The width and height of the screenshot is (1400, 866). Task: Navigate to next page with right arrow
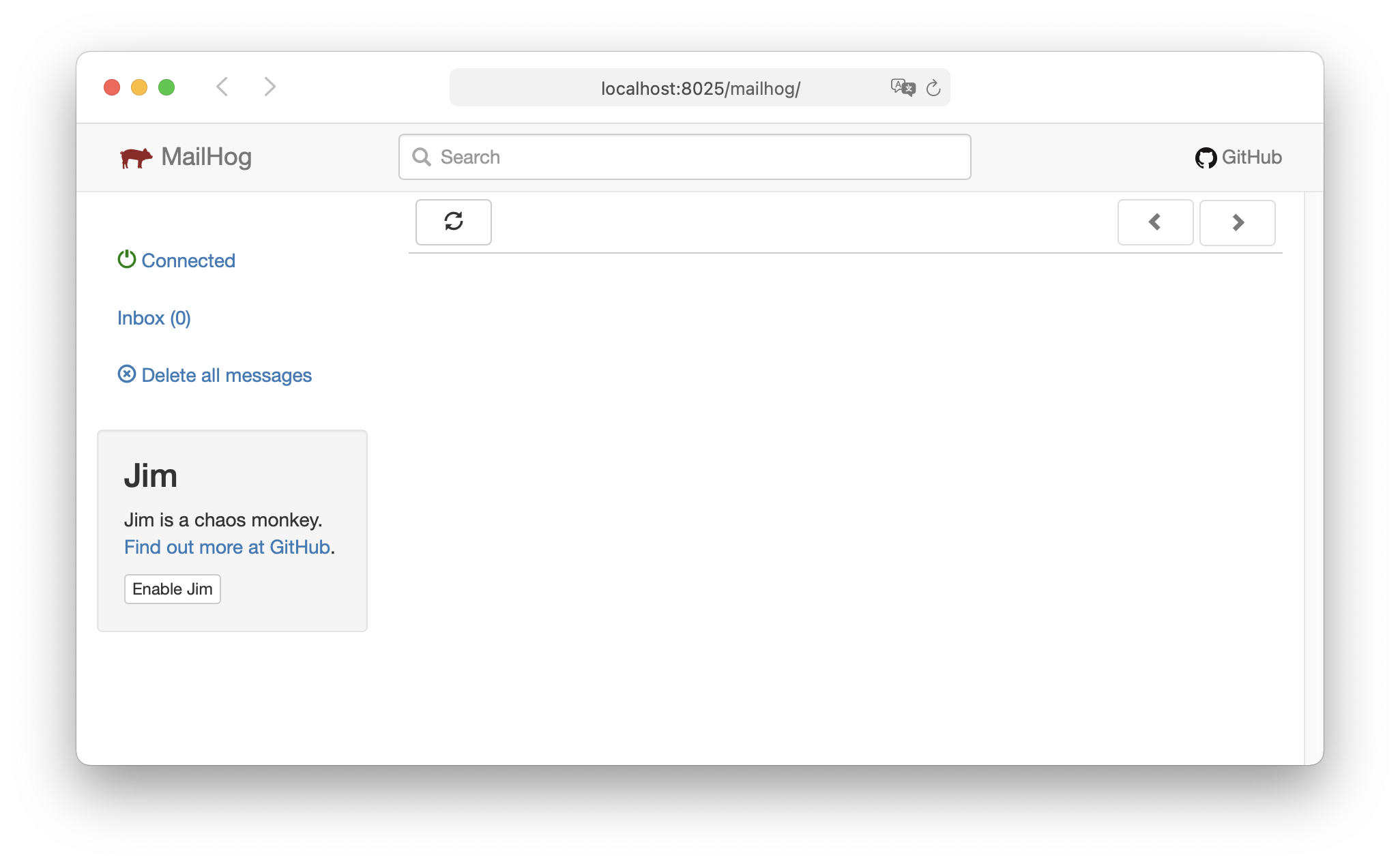1237,221
